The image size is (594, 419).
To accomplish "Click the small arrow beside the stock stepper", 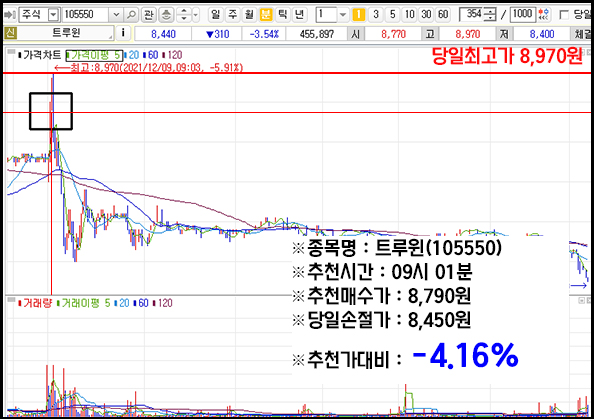I will click(x=195, y=15).
